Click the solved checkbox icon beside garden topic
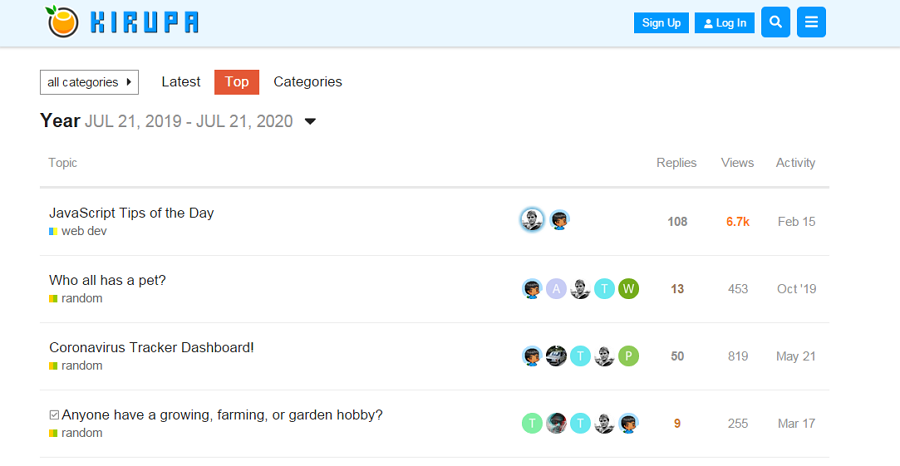 coord(54,415)
